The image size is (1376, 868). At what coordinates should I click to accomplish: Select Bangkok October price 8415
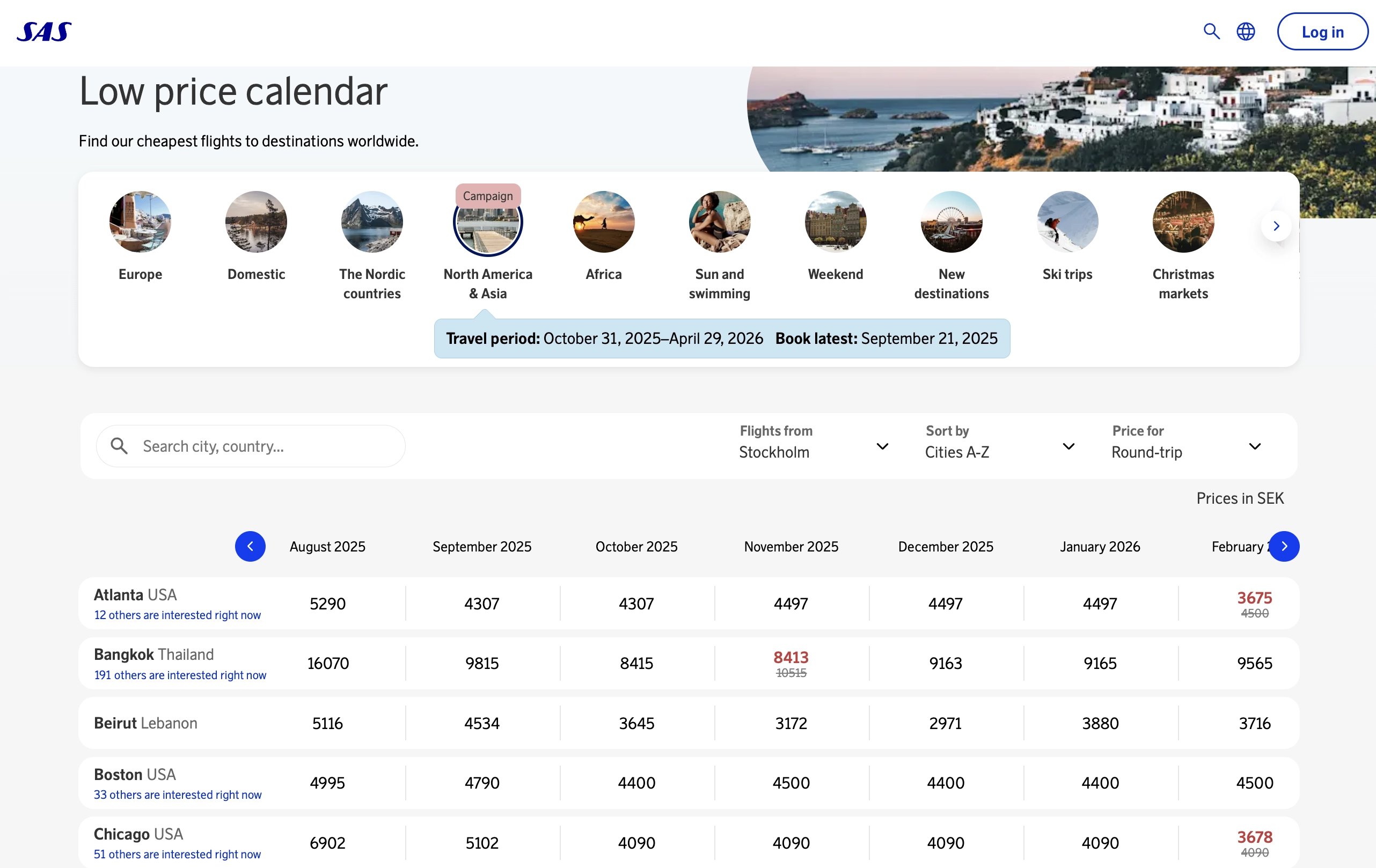[x=636, y=664]
